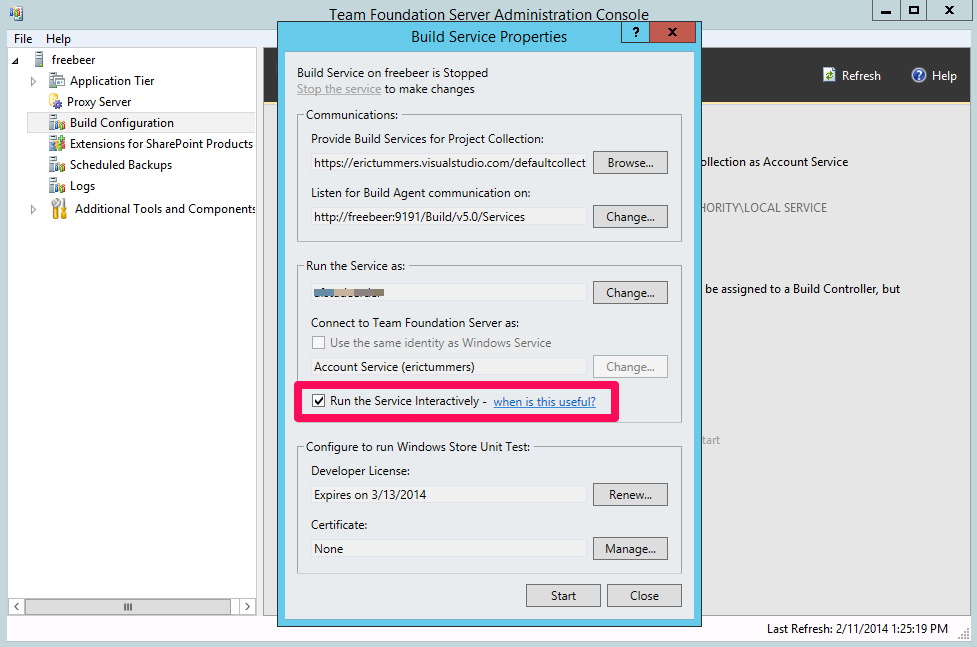Expand Additional Tools and Components node
The image size is (977, 647).
coord(33,209)
